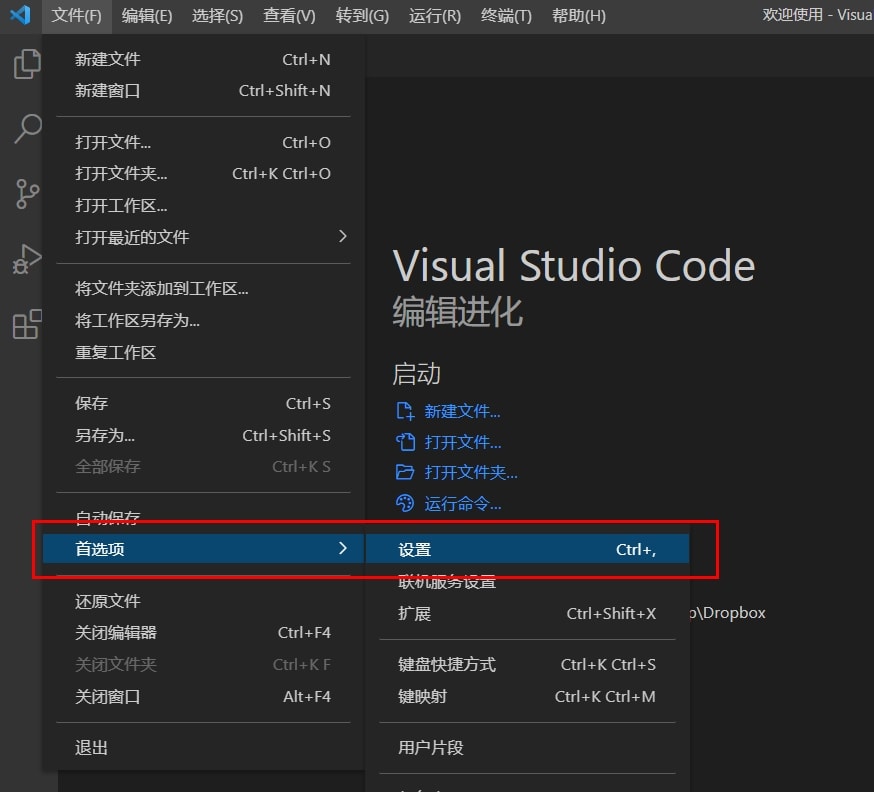874x792 pixels.
Task: Select 还原文件 menu entry
Action: [x=203, y=601]
